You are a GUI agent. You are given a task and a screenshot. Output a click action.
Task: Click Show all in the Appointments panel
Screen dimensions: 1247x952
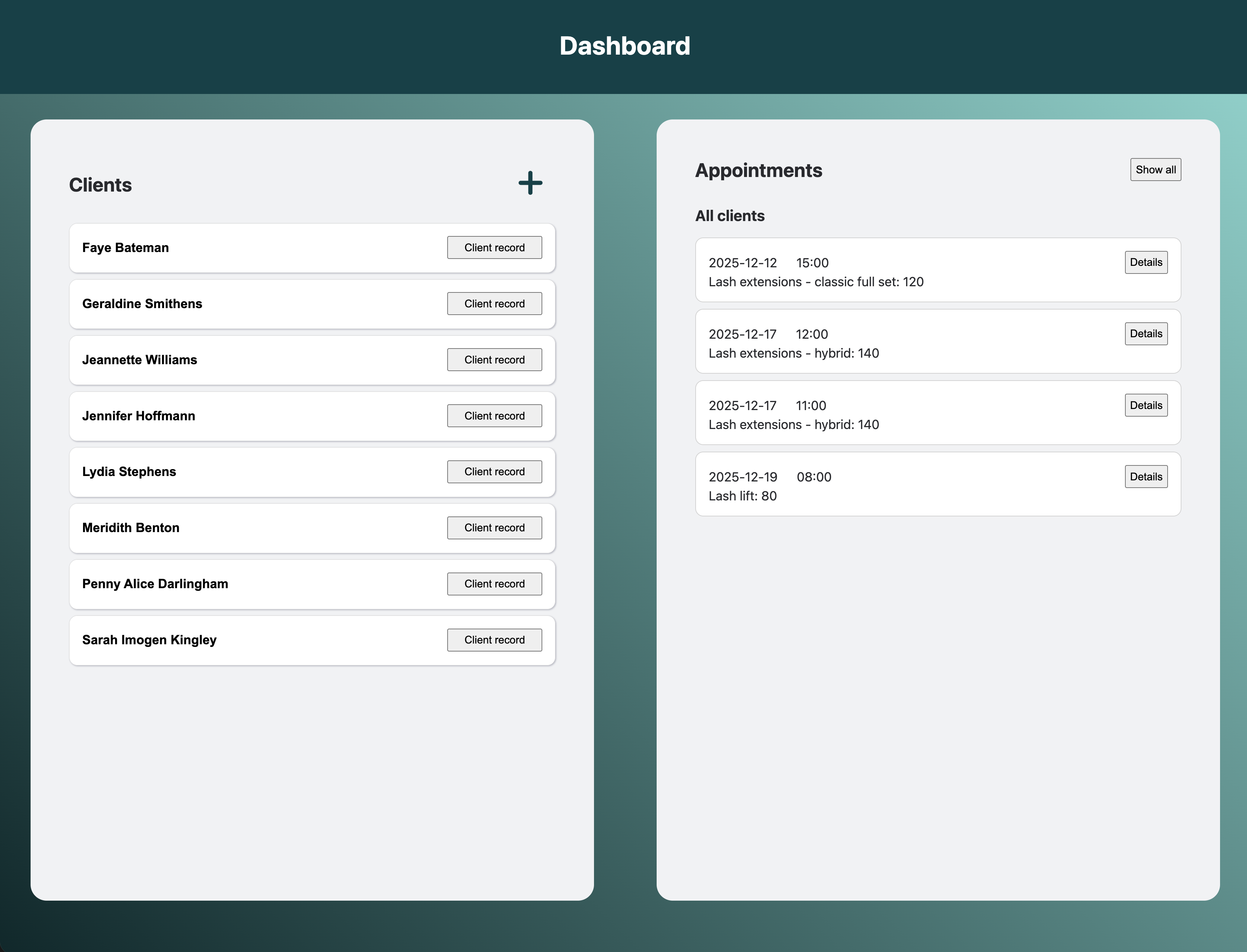pos(1155,169)
